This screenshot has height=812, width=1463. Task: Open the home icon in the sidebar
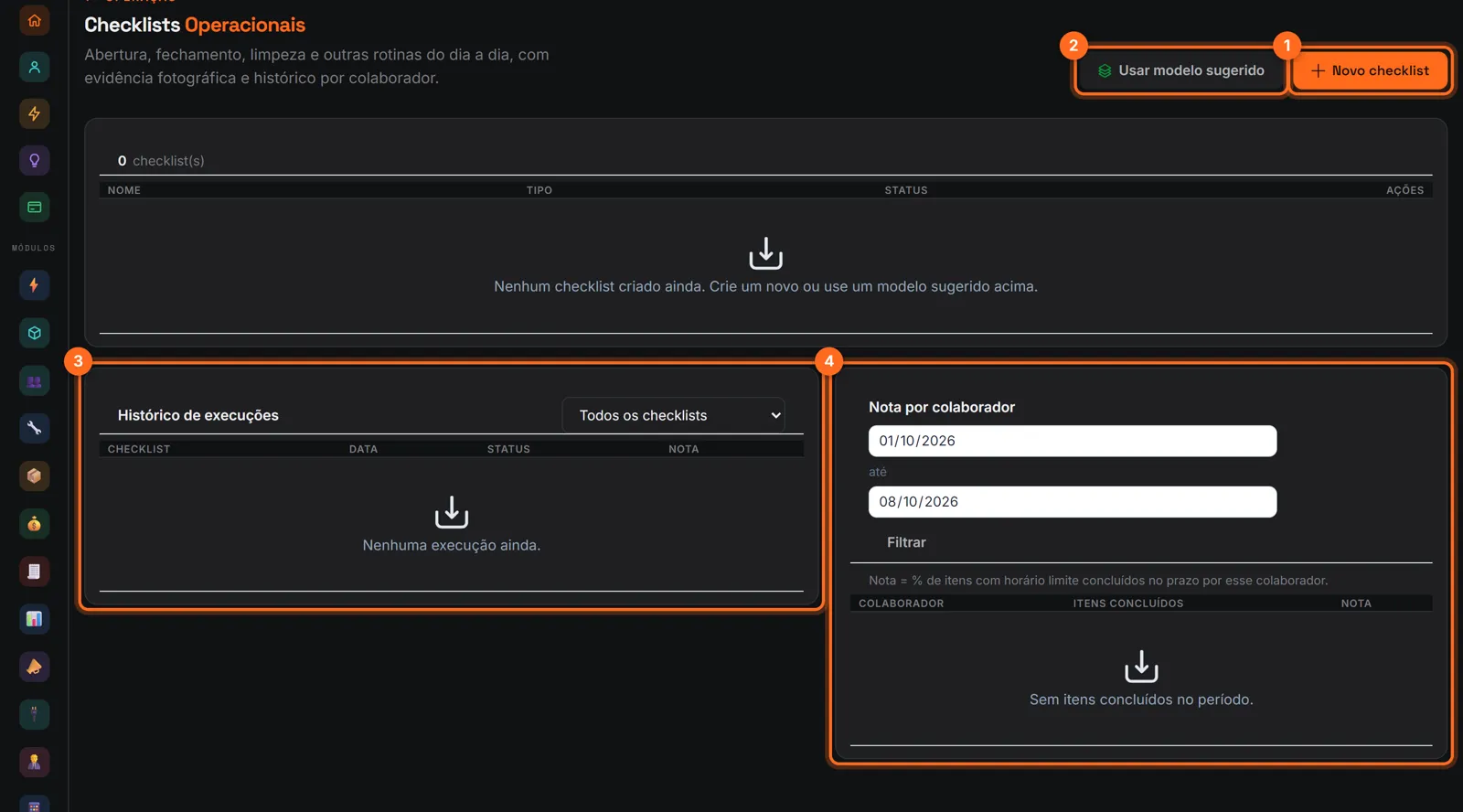35,20
